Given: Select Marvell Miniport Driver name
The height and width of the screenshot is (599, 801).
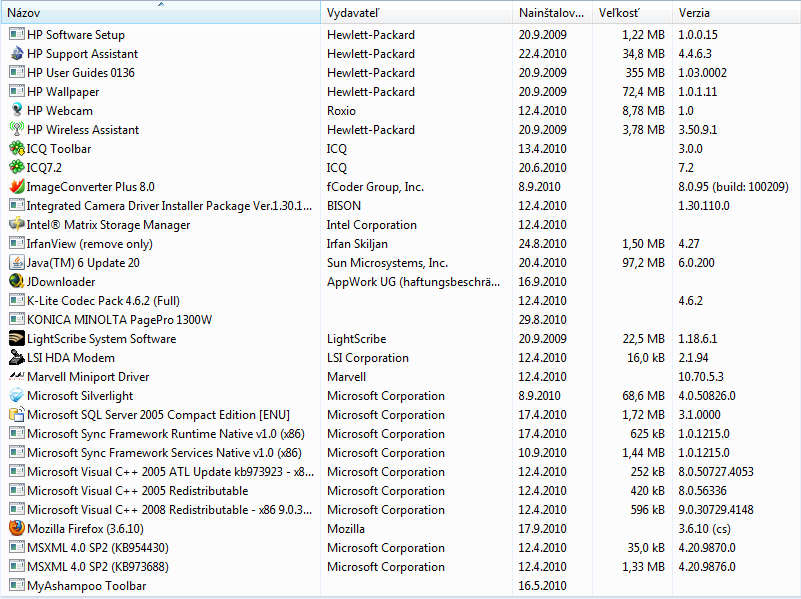Looking at the screenshot, I should point(88,377).
